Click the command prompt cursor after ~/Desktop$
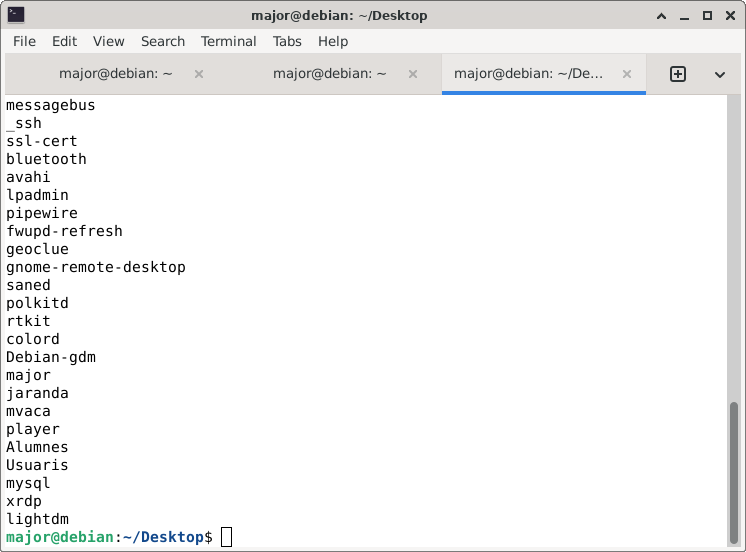 click(226, 537)
